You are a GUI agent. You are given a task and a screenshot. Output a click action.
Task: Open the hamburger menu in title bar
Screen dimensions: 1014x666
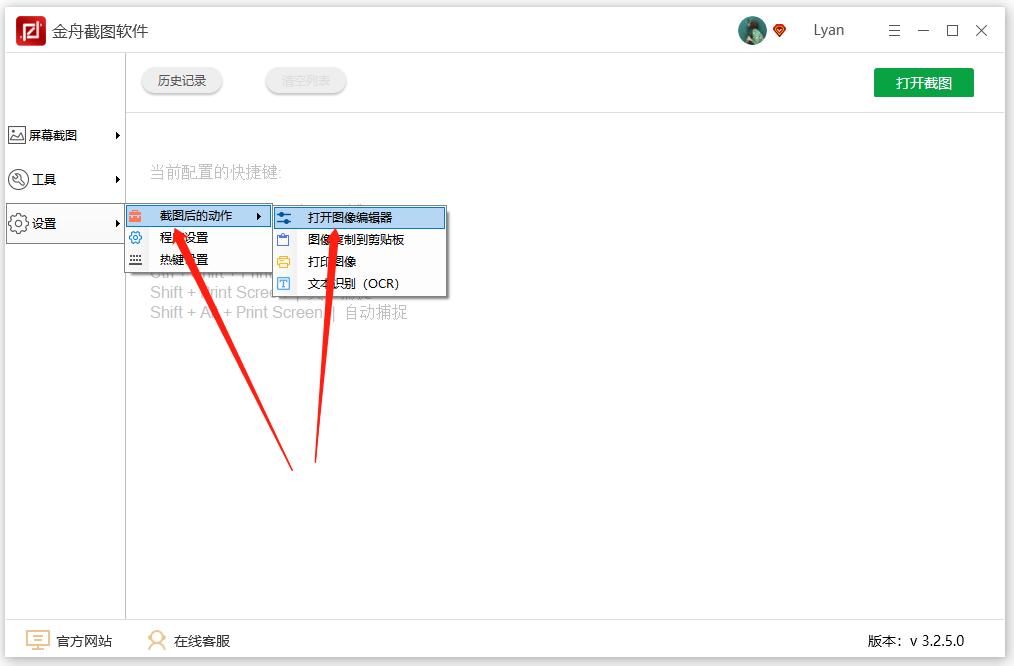pyautogui.click(x=894, y=30)
